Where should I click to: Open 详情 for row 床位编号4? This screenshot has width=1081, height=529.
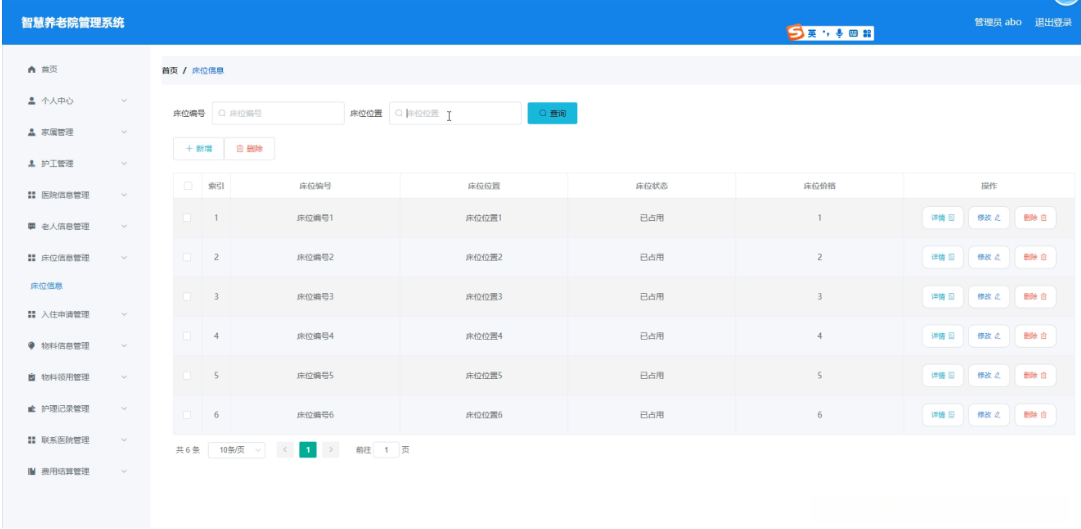tap(942, 336)
